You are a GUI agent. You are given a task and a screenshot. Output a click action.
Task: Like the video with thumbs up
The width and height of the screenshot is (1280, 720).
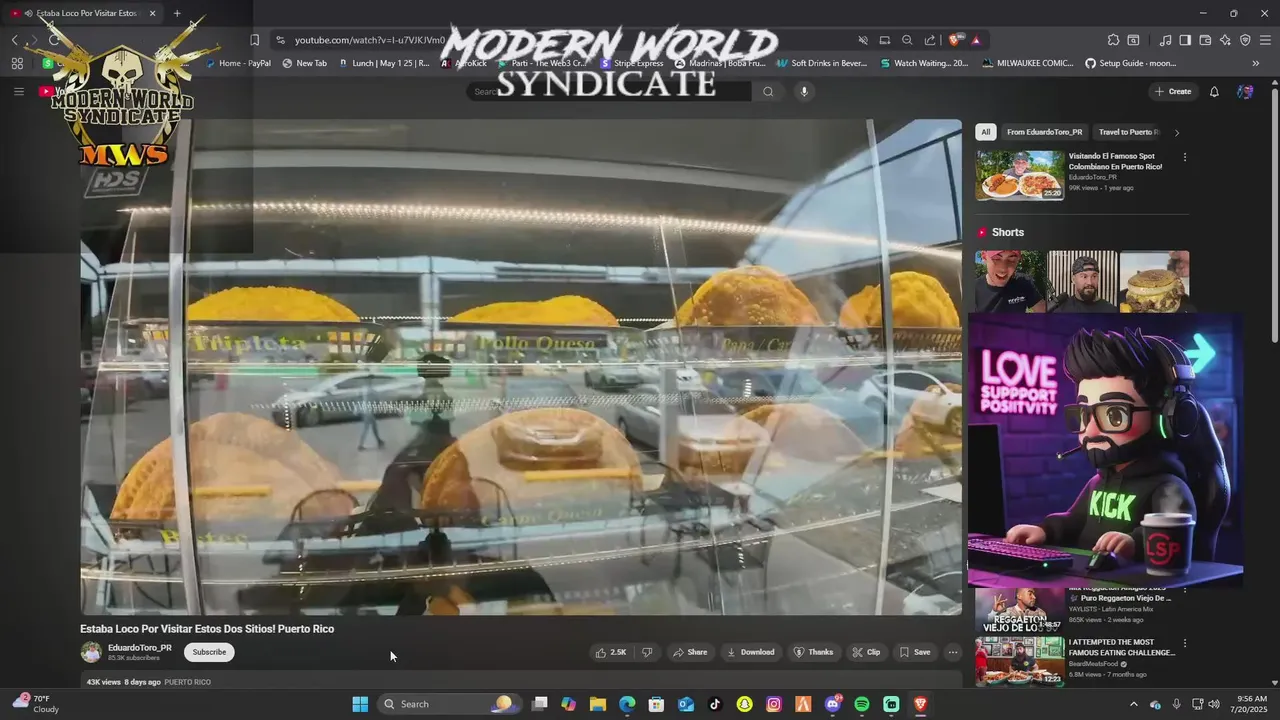coord(611,652)
